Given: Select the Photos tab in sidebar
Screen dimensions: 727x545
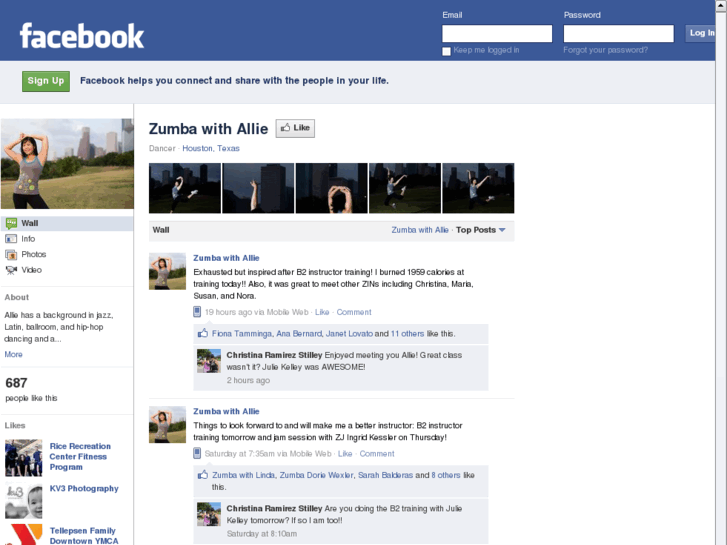Looking at the screenshot, I should pyautogui.click(x=67, y=254).
